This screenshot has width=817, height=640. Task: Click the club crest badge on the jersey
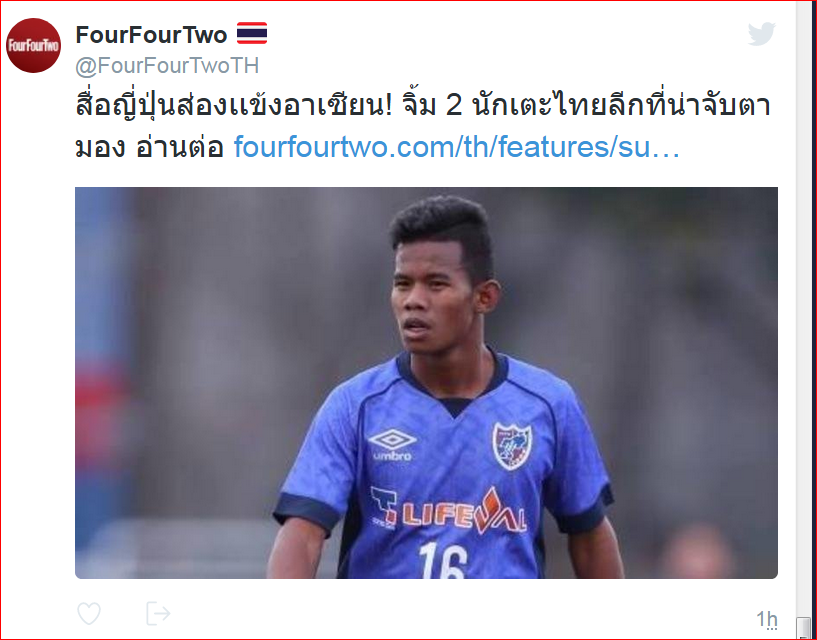512,446
